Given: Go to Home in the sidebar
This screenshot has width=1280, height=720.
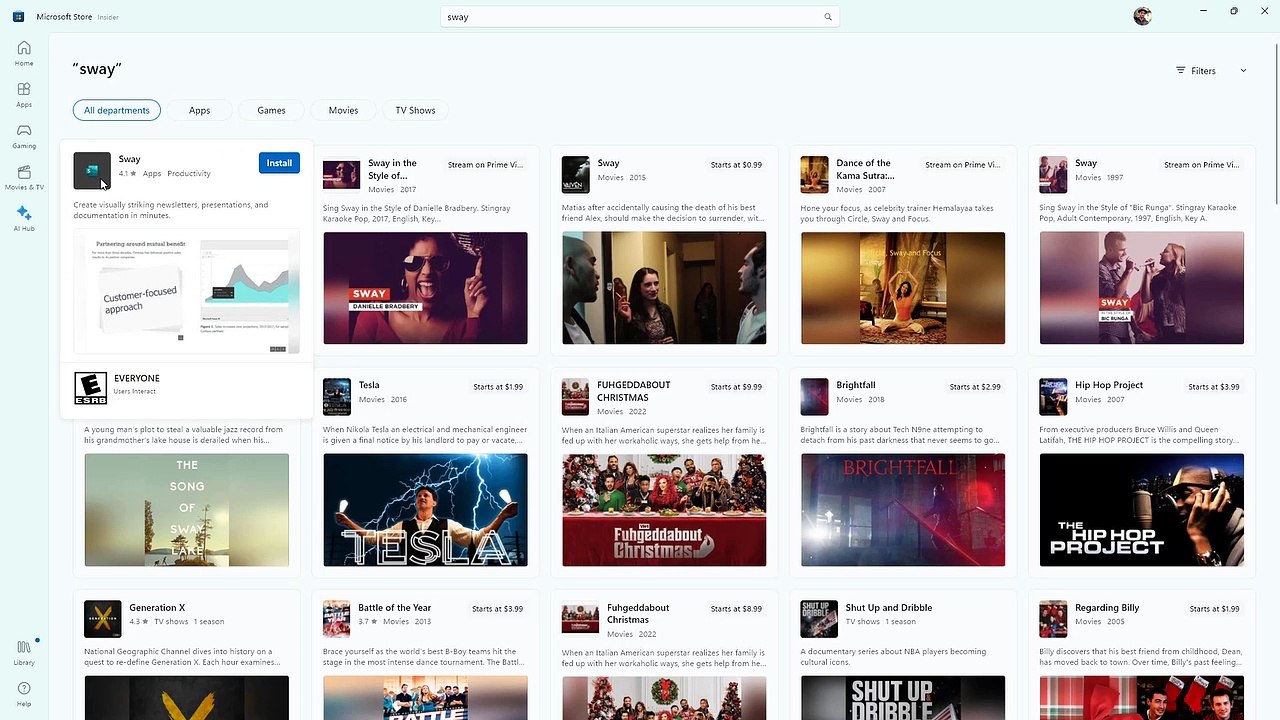Looking at the screenshot, I should (24, 53).
